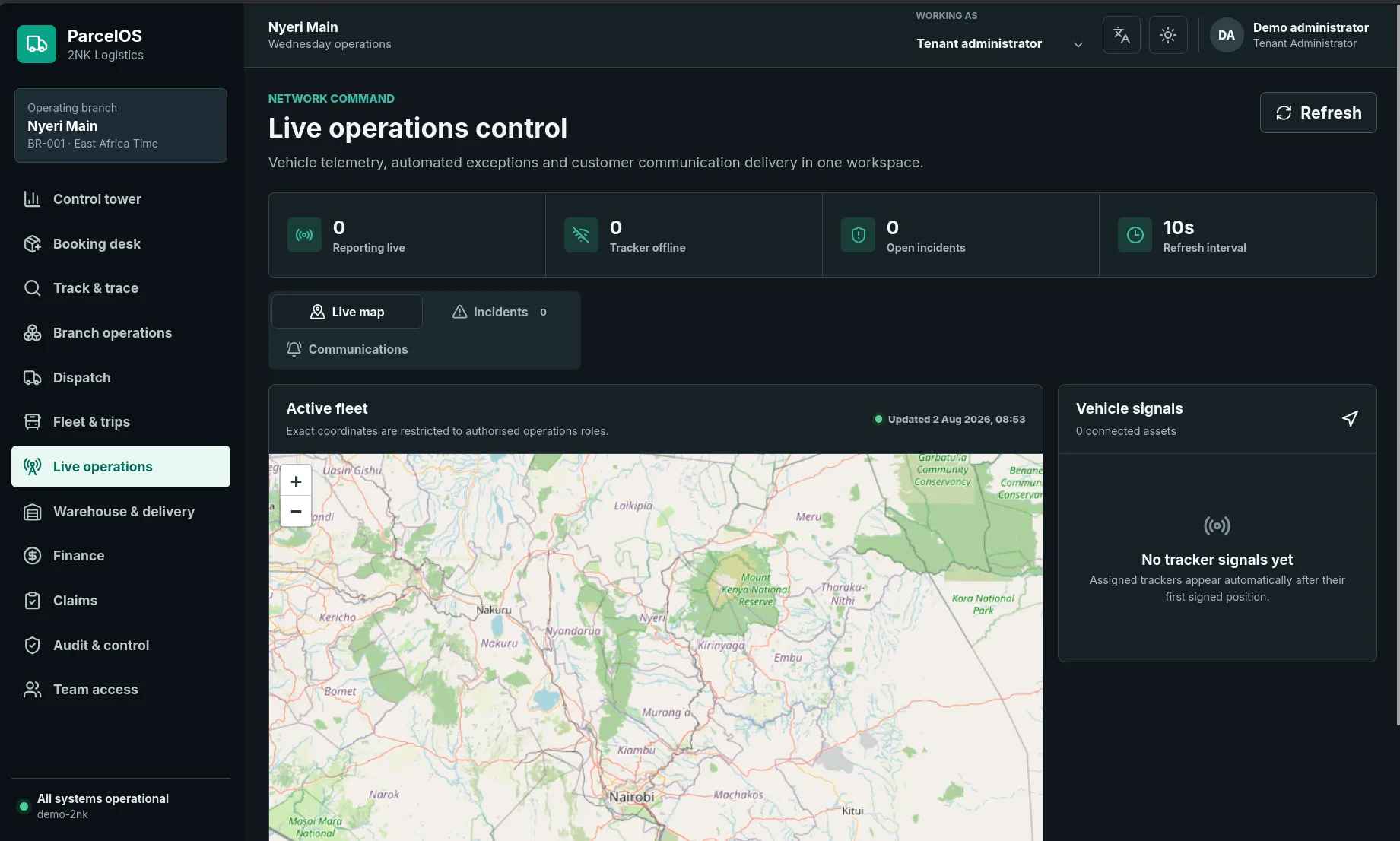Click the Booking desk package icon
Image resolution: width=1400 pixels, height=841 pixels.
[32, 244]
